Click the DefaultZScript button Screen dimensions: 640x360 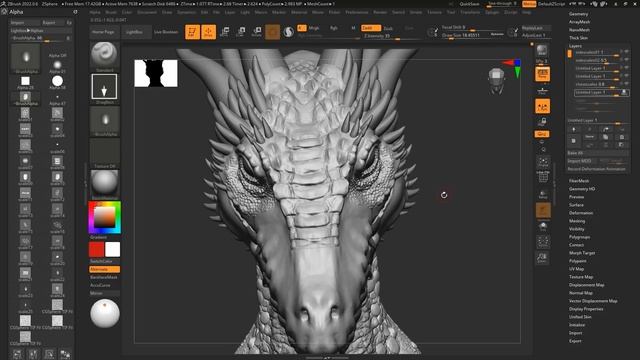tap(551, 4)
